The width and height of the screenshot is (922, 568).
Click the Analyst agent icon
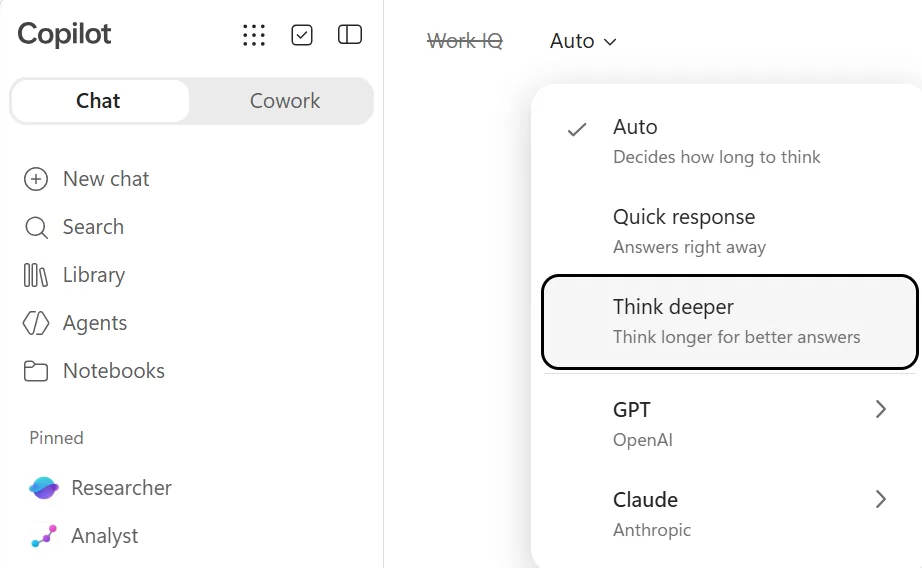pyautogui.click(x=44, y=536)
